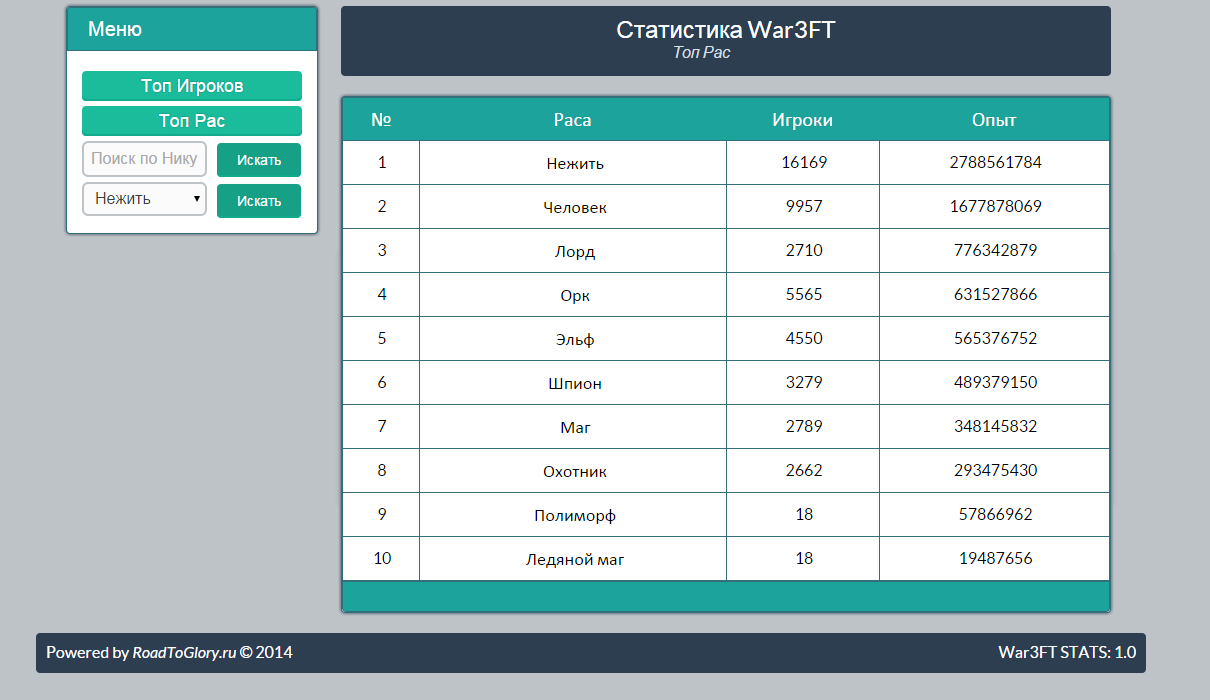Click the player count 4550
The height and width of the screenshot is (700, 1210).
(804, 338)
